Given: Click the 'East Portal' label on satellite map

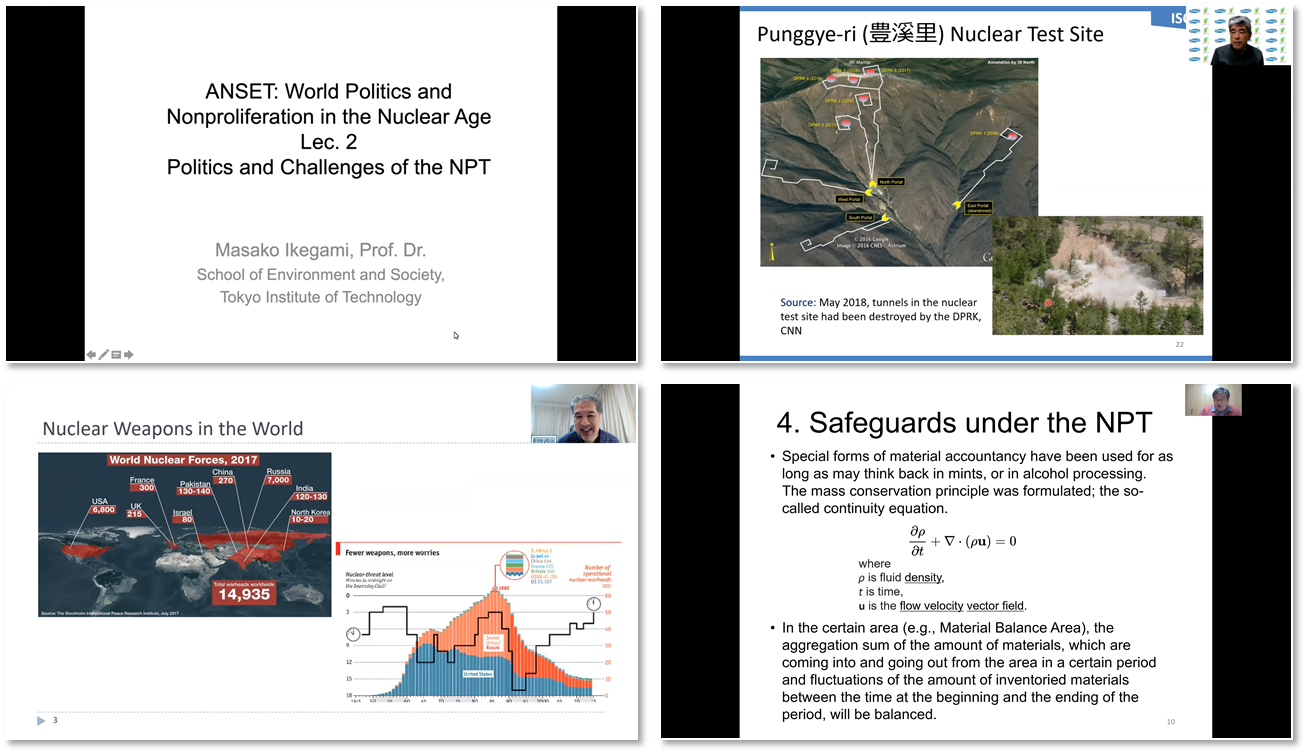Looking at the screenshot, I should point(979,207).
